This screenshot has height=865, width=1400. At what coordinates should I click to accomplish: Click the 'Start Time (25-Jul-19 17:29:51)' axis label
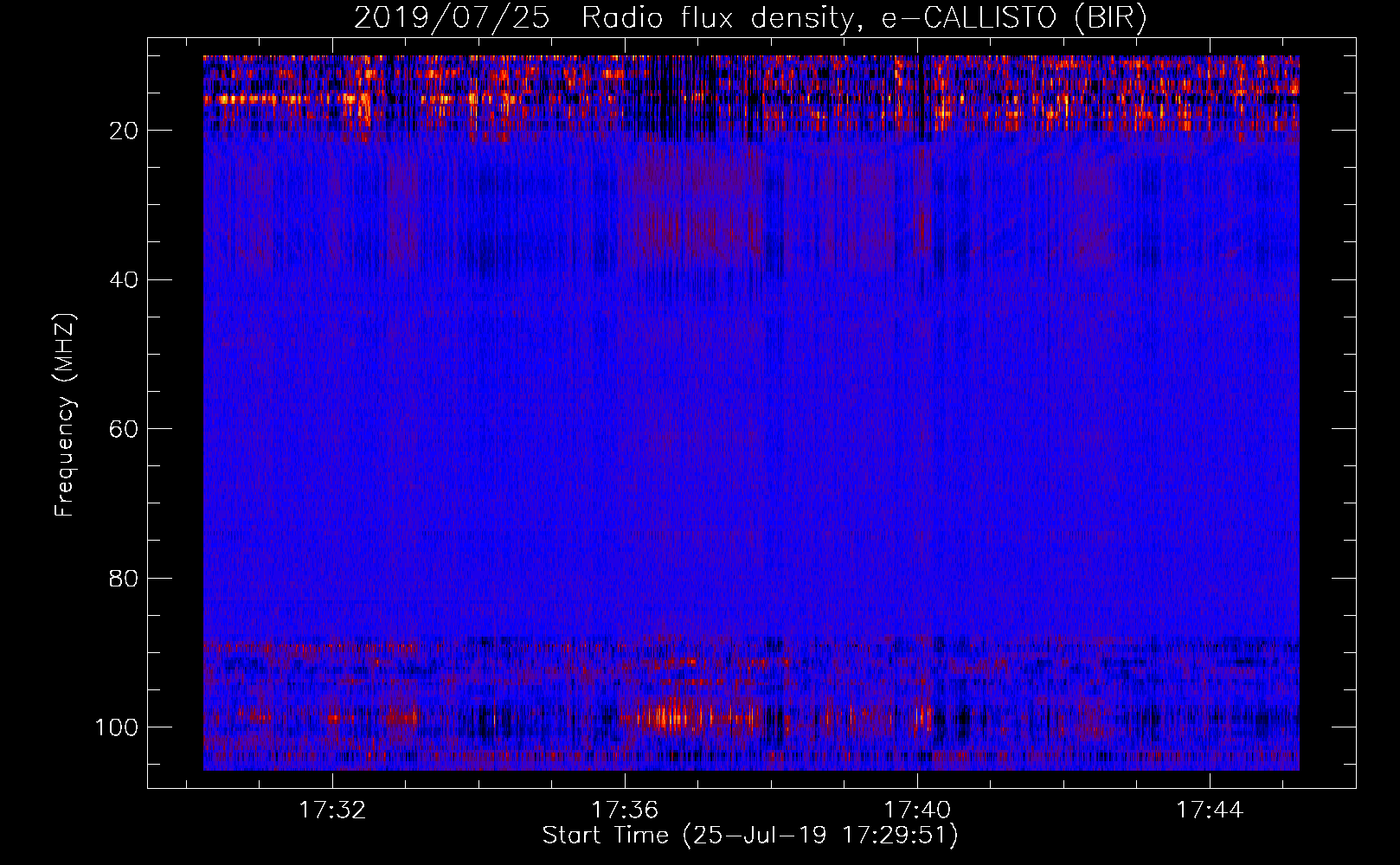coord(750,836)
